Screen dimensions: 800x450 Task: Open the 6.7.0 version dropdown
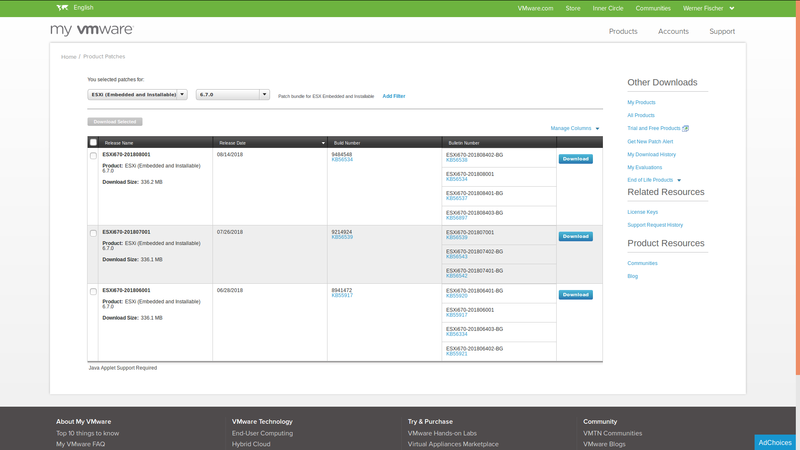pyautogui.click(x=233, y=94)
